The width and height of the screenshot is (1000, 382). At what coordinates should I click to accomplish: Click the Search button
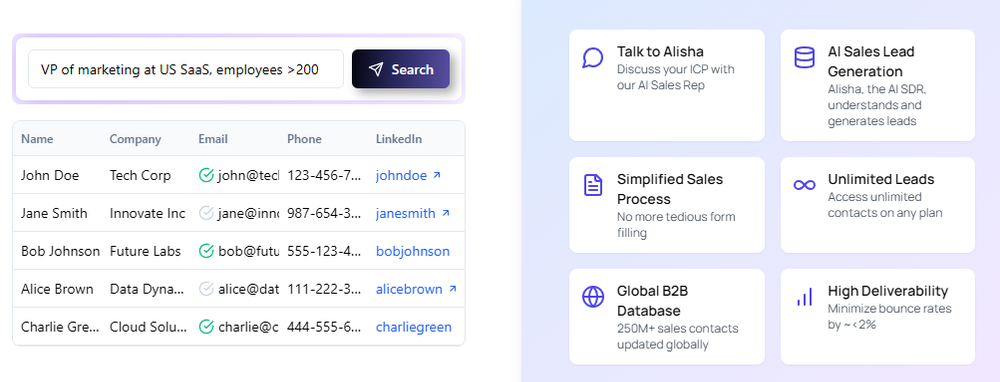(401, 69)
